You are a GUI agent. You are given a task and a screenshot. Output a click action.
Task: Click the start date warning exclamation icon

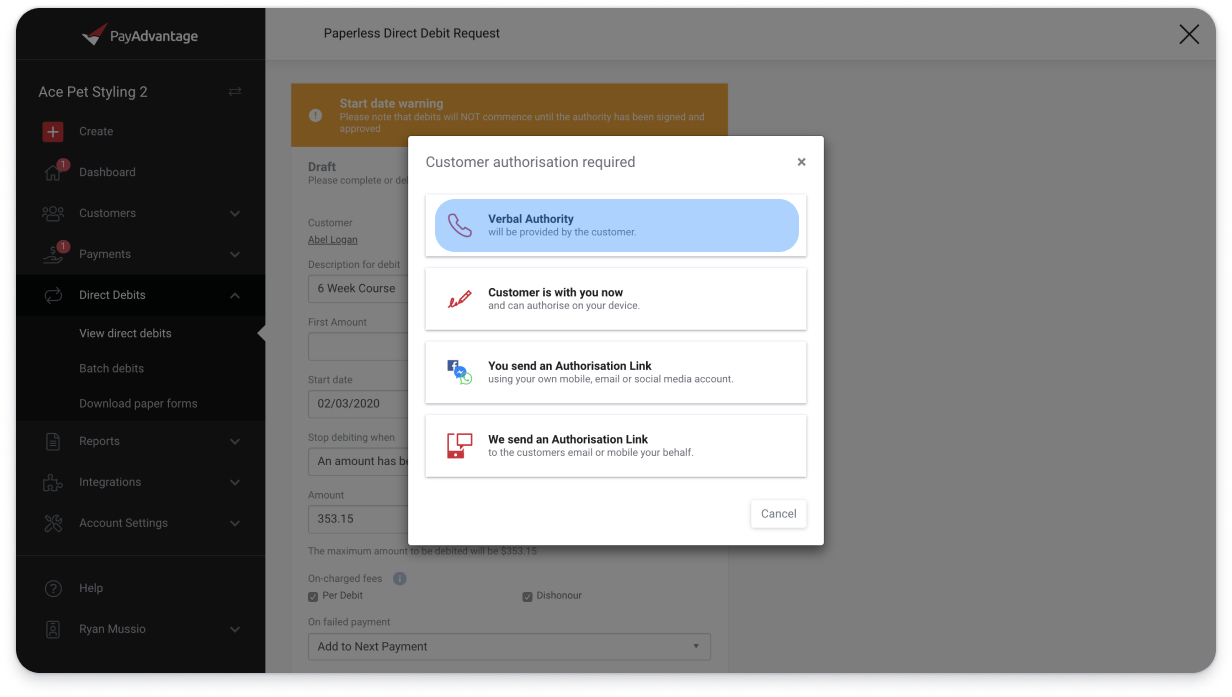316,115
